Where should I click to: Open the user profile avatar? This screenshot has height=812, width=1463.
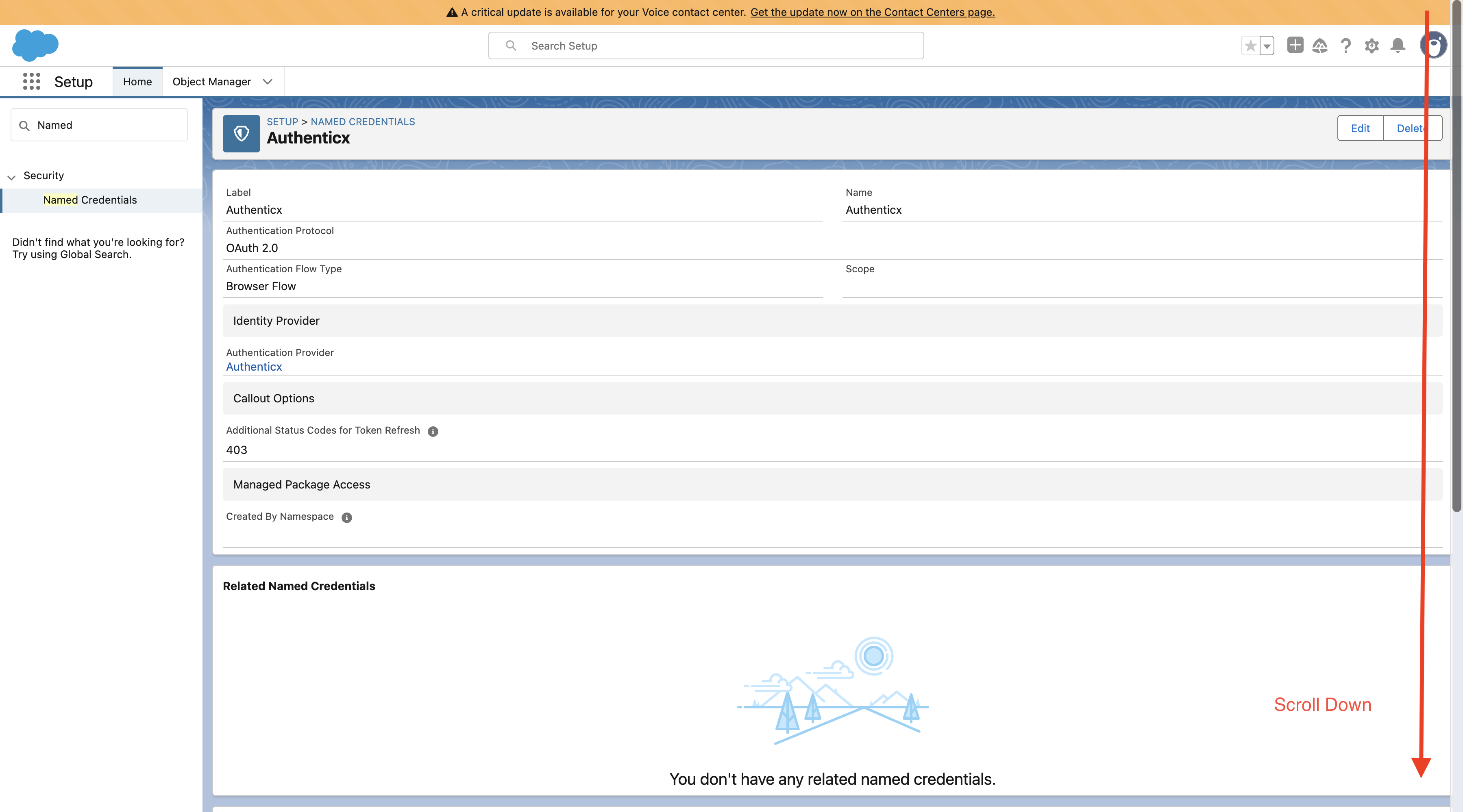coord(1433,45)
